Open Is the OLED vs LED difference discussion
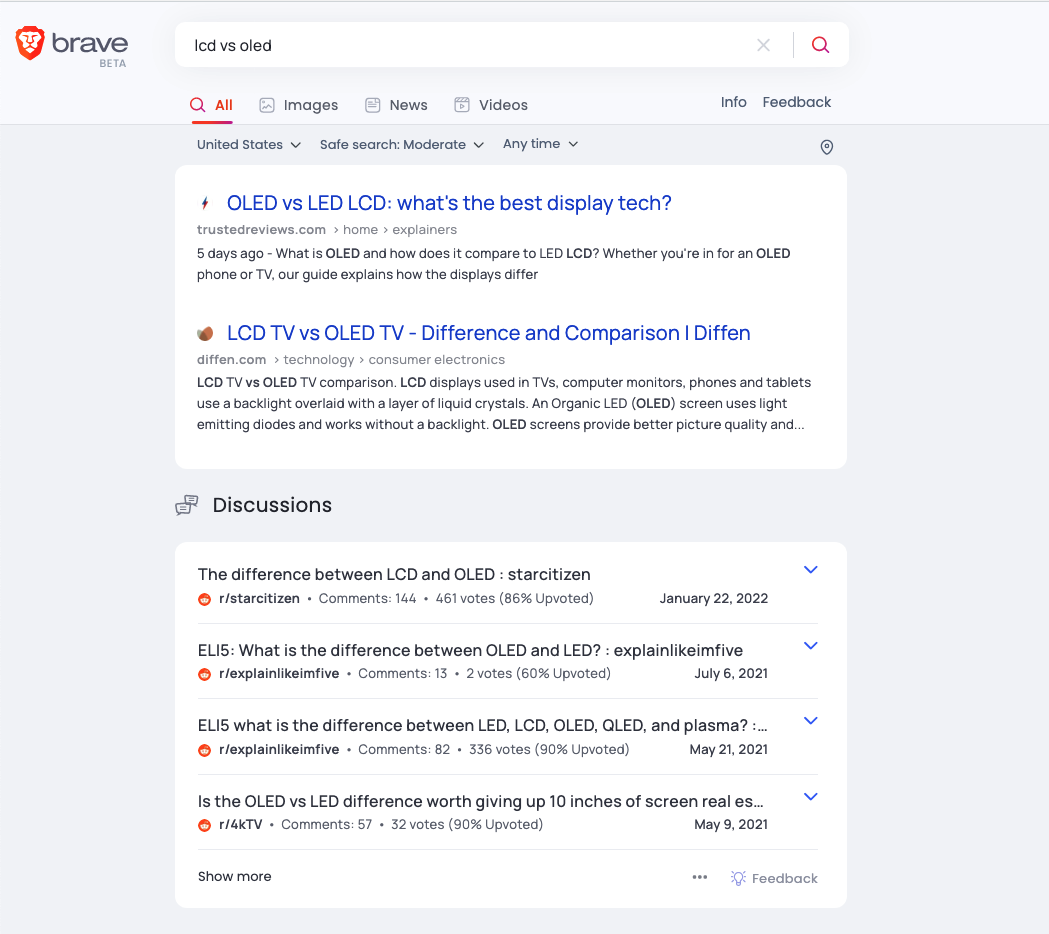 (x=480, y=801)
